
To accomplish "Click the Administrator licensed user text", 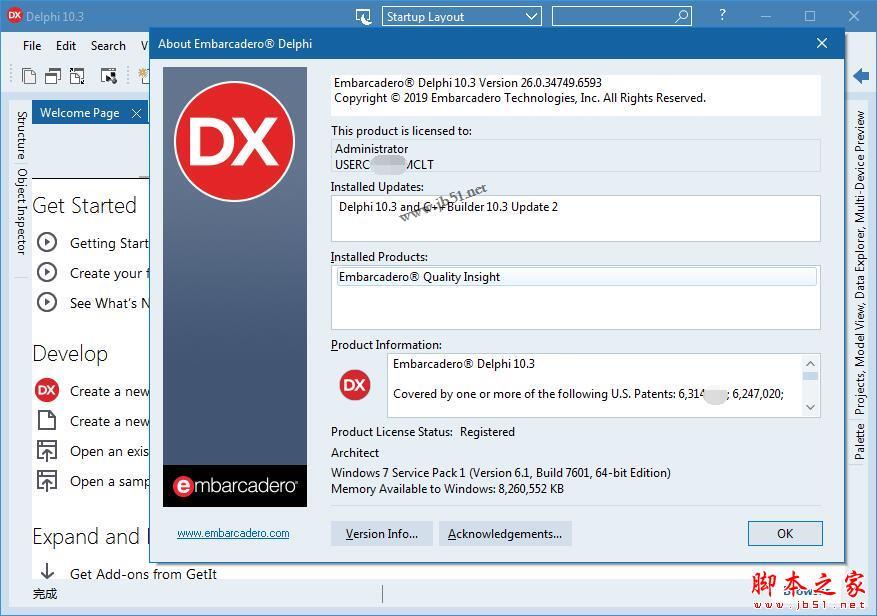I will [371, 149].
